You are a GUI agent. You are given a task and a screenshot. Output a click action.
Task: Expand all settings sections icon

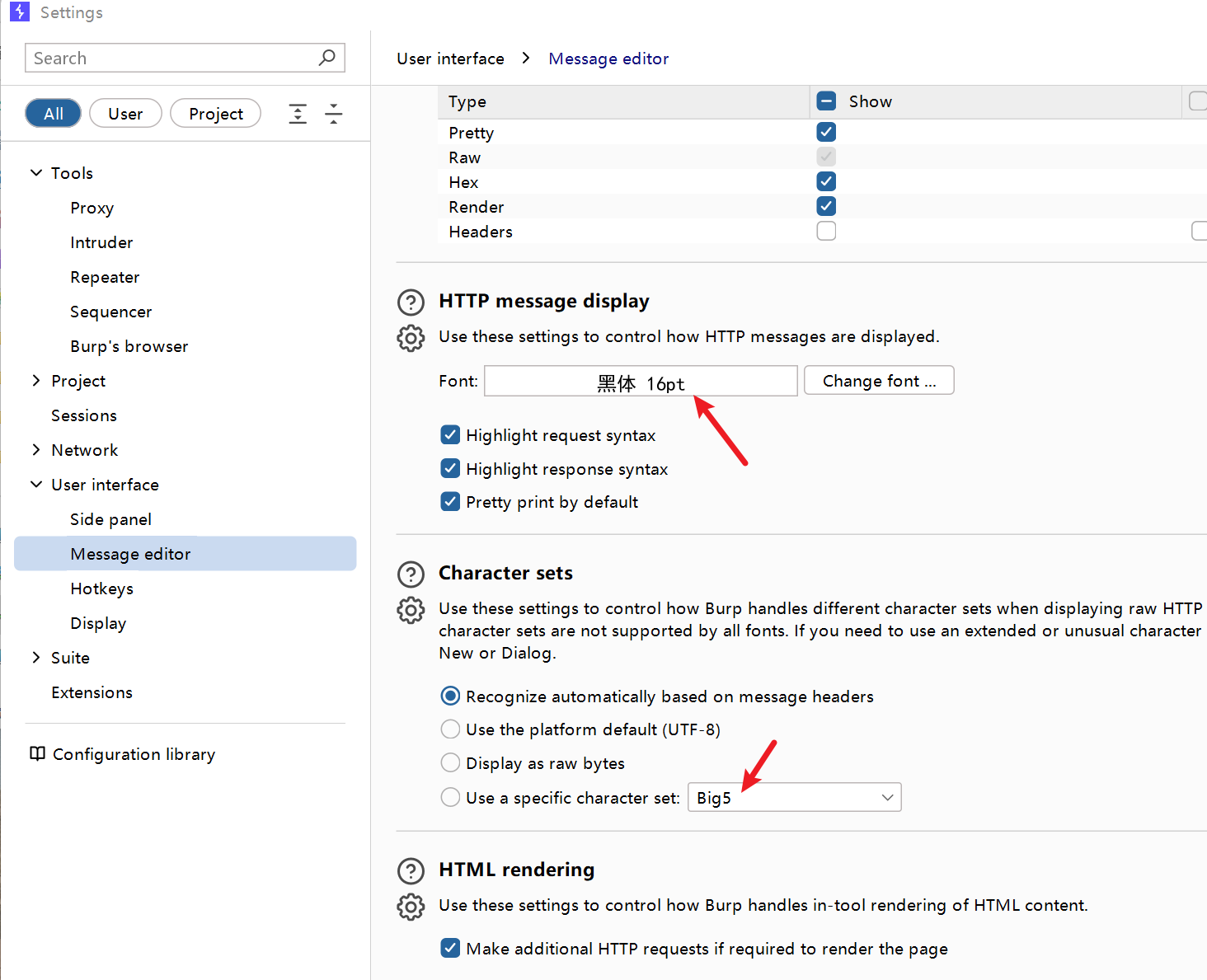coord(298,114)
